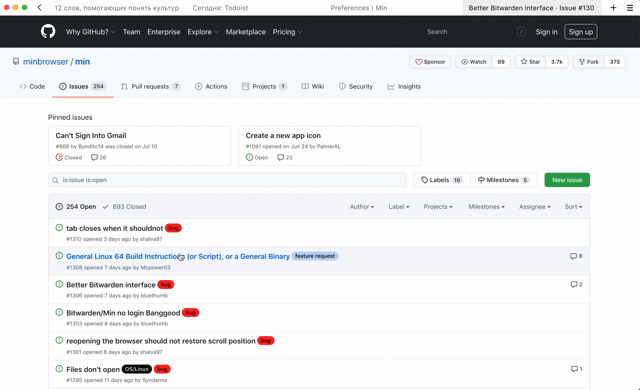Click the repository icon beside minbrowser

[x=16, y=62]
